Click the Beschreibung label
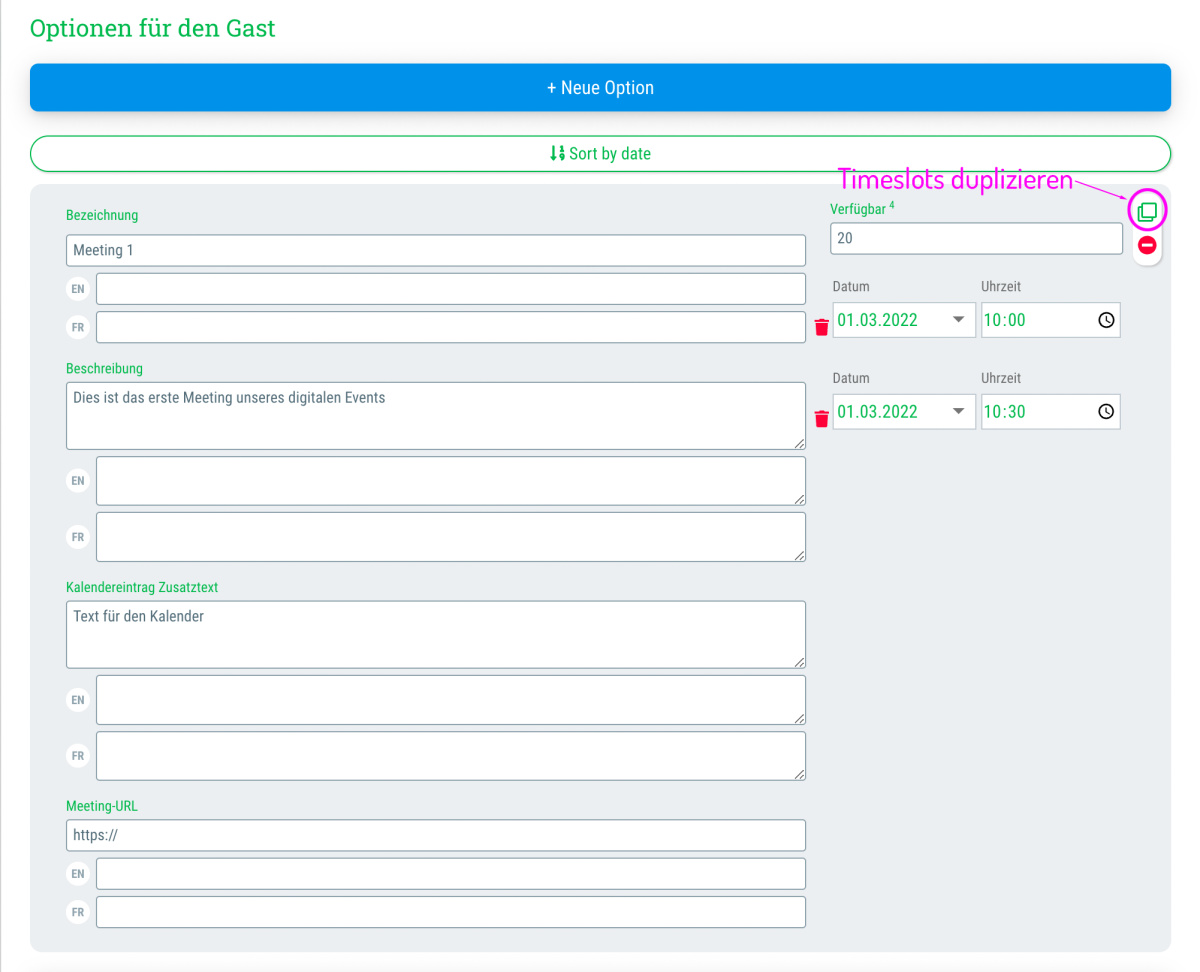 104,368
